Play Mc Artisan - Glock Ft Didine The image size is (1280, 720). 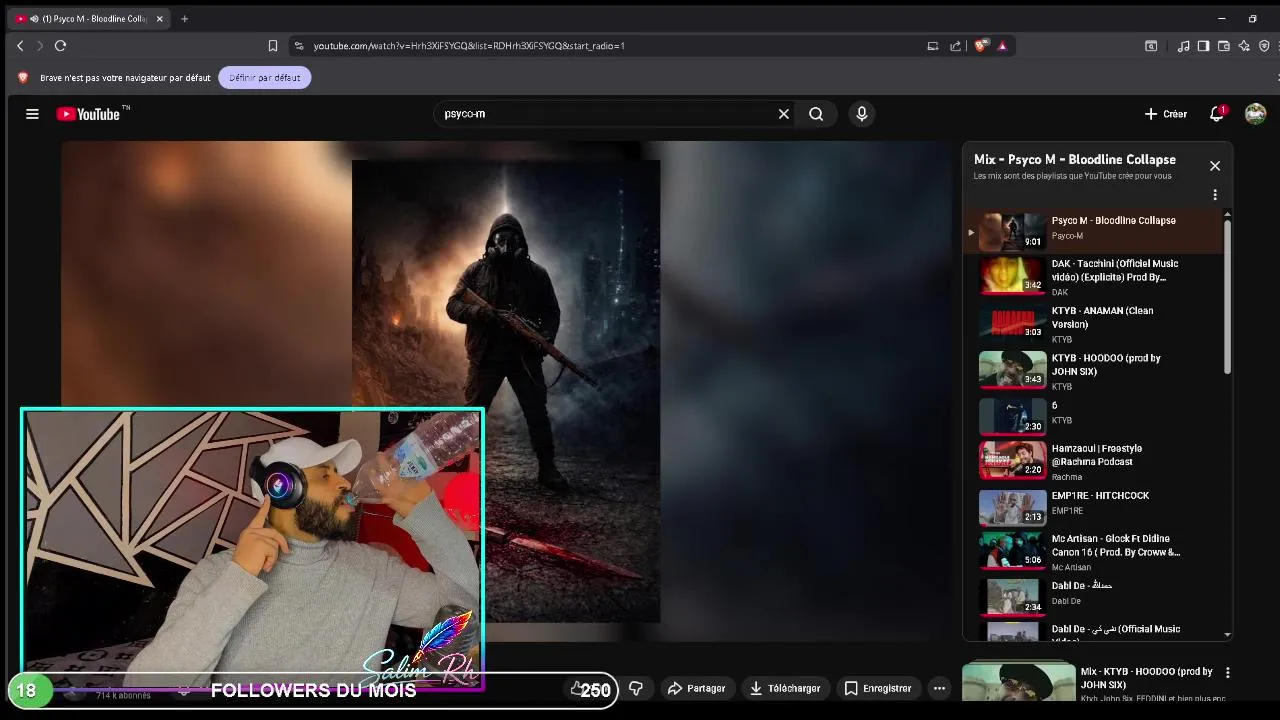click(1095, 552)
